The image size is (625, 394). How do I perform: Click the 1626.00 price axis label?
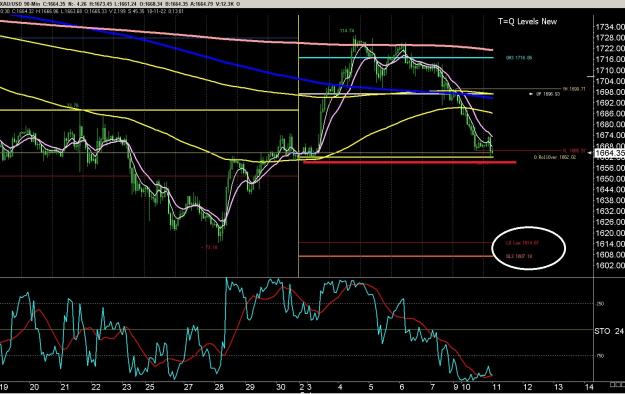point(609,222)
